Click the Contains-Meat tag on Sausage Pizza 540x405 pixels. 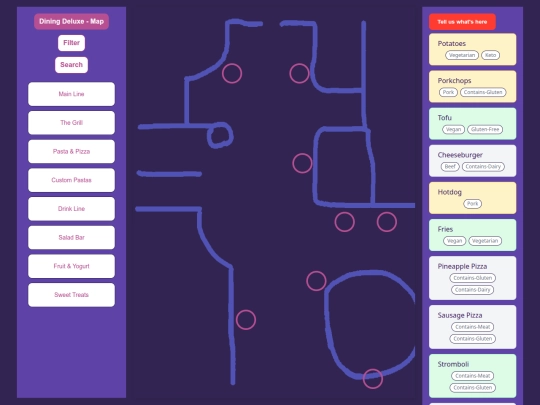tap(472, 327)
